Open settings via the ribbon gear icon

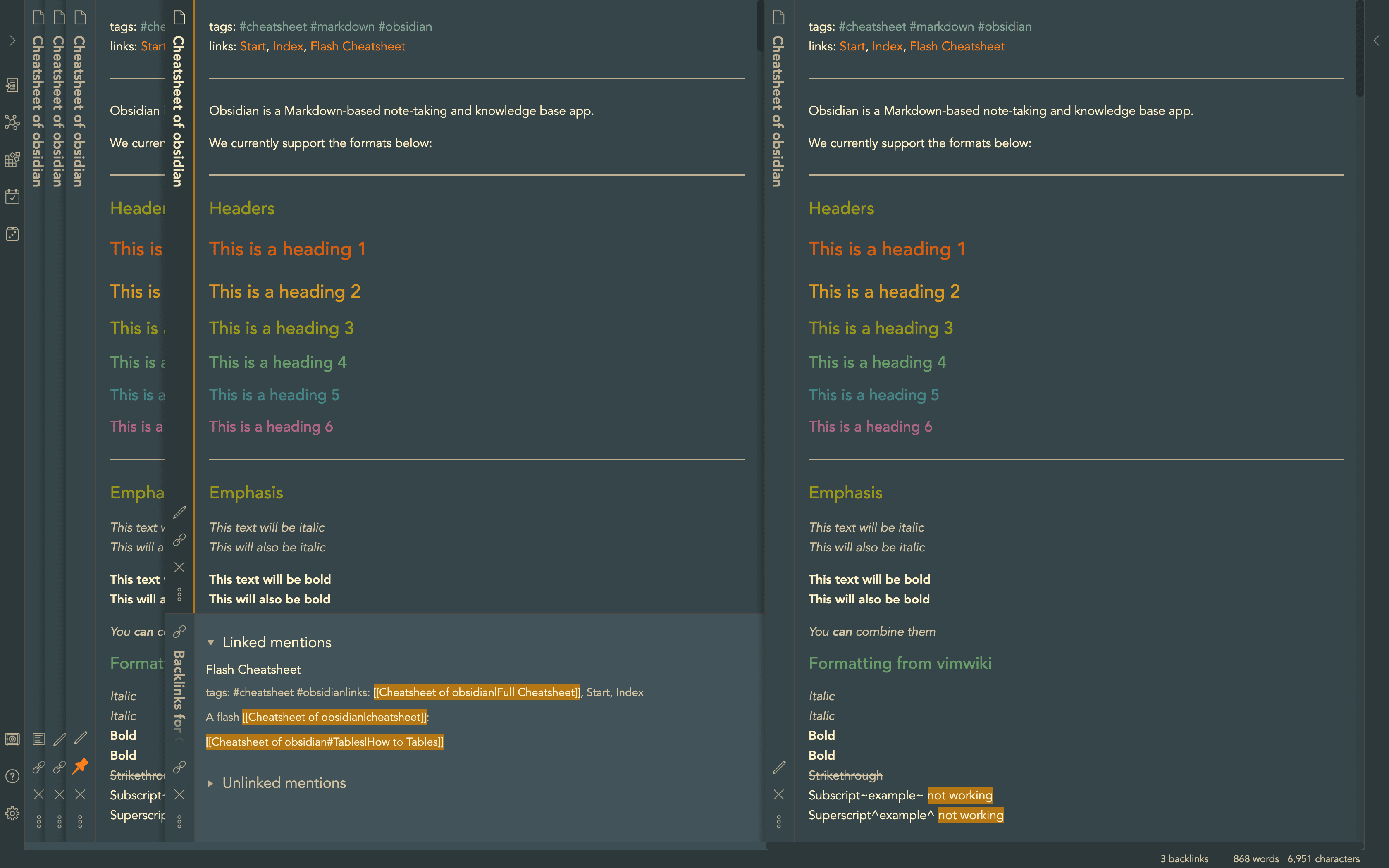pos(12,813)
